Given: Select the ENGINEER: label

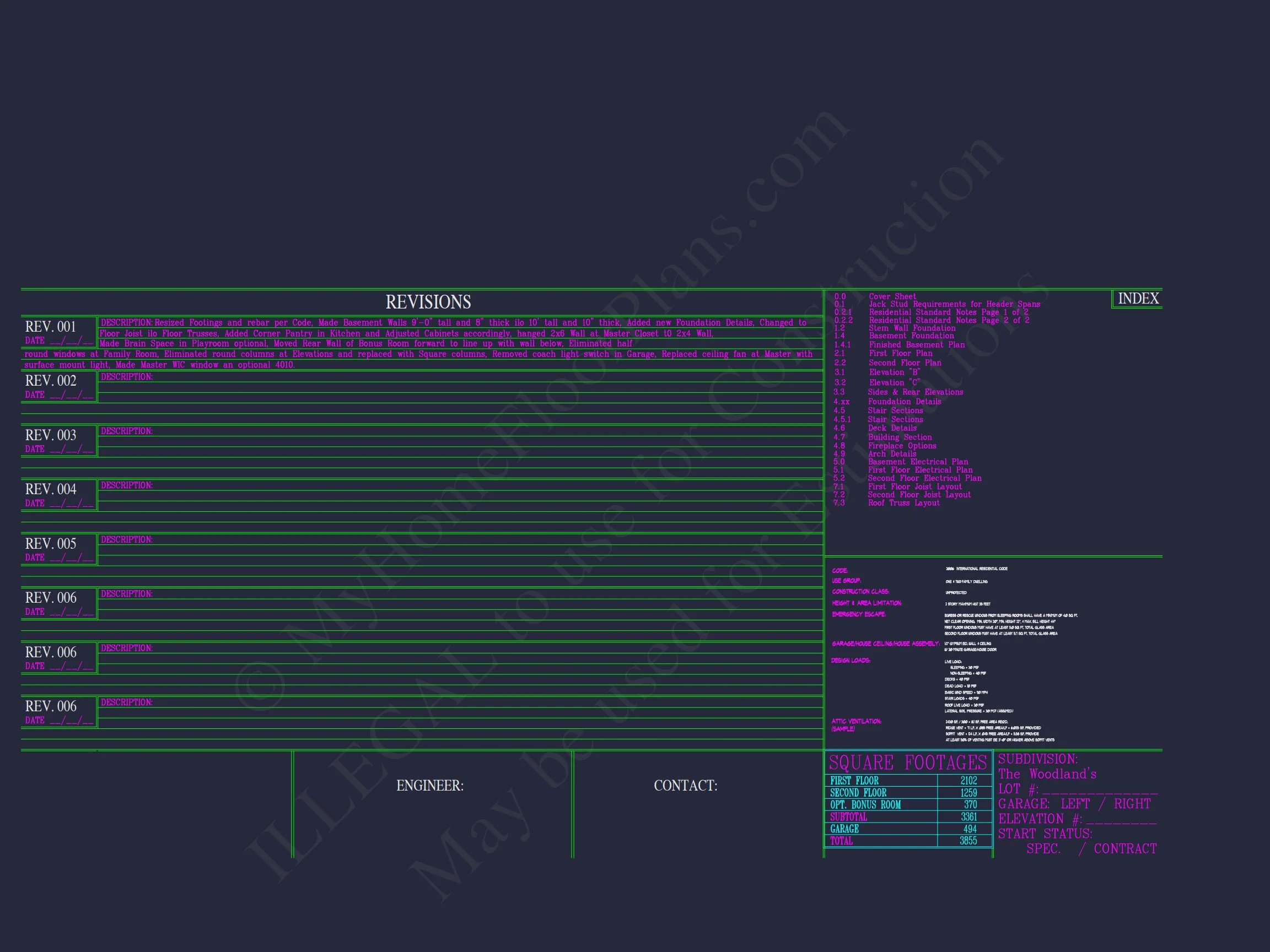Looking at the screenshot, I should [429, 786].
